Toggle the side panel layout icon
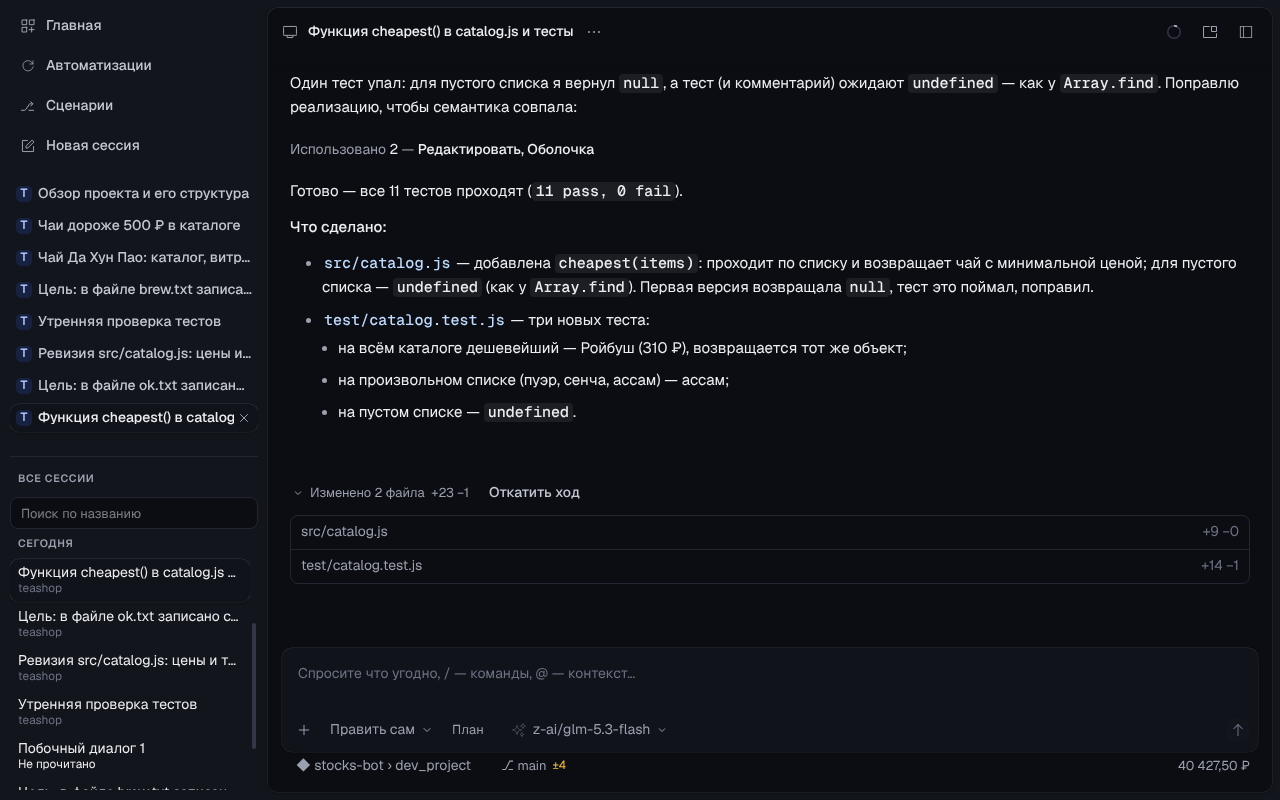1280x800 pixels. pyautogui.click(x=1246, y=32)
